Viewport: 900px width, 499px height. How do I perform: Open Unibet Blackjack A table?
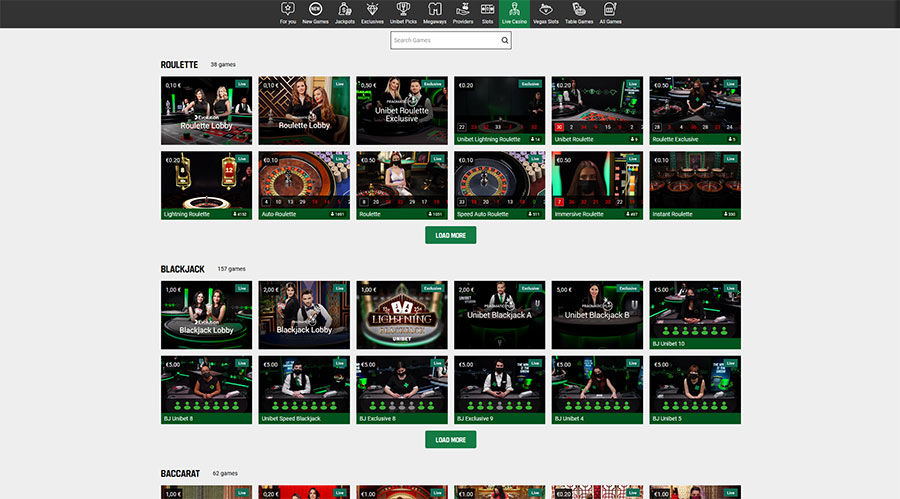(499, 315)
